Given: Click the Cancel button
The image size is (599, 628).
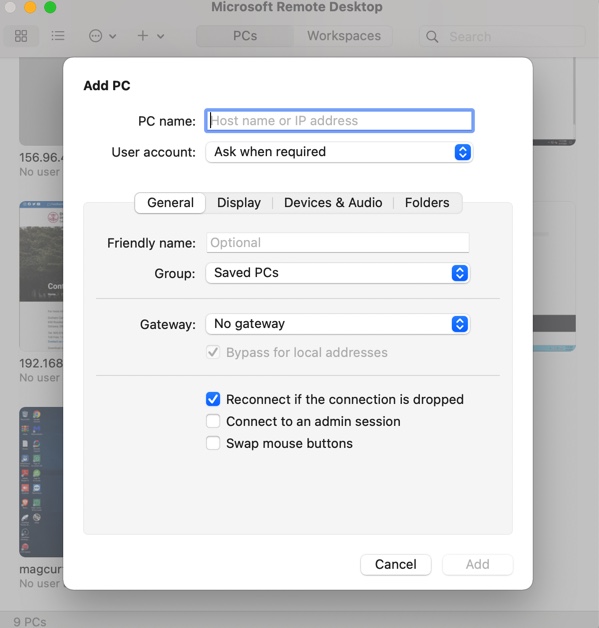Looking at the screenshot, I should point(396,564).
